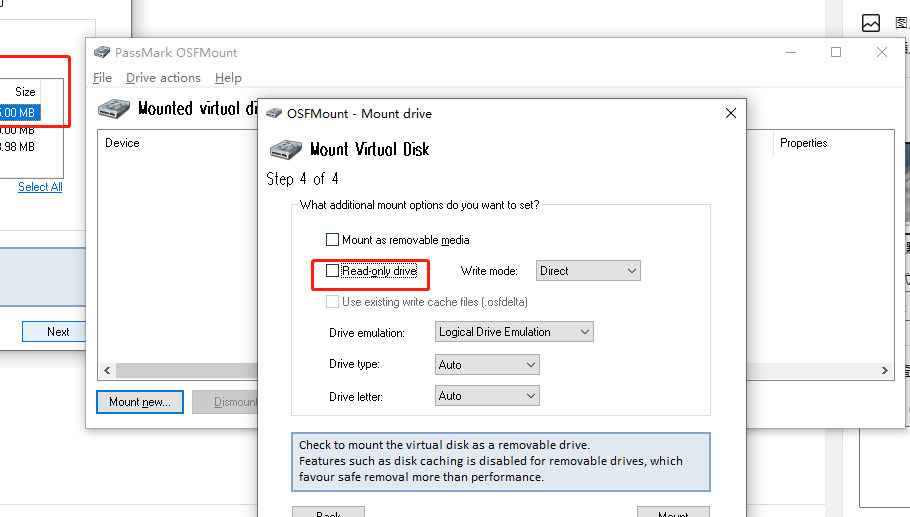Open the Write mode dropdown
The width and height of the screenshot is (910, 517).
(588, 270)
